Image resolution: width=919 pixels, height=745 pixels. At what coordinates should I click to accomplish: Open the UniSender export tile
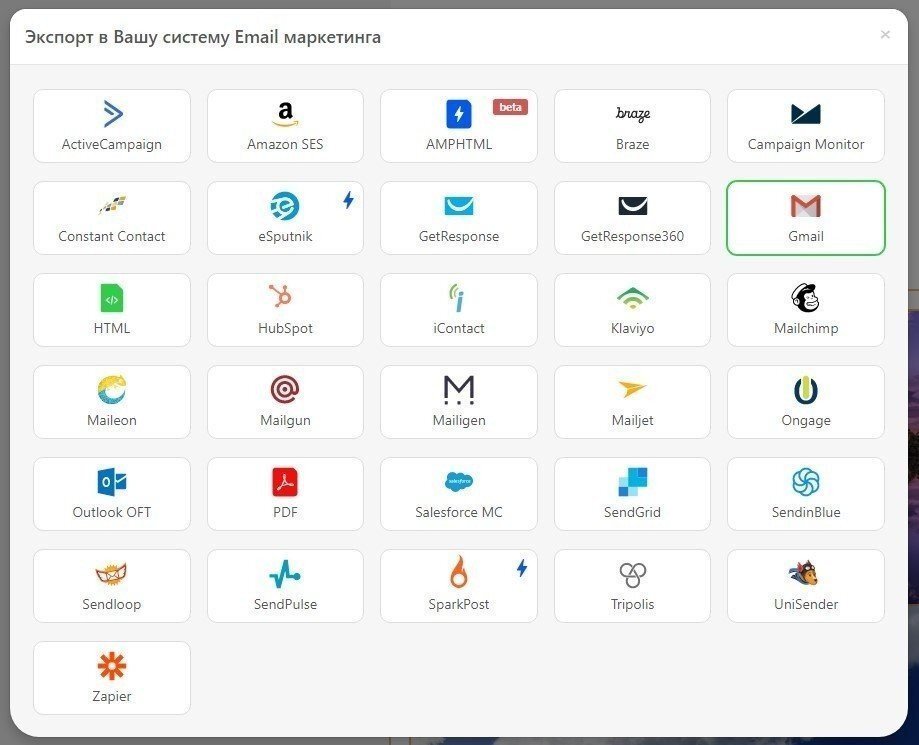coord(805,586)
